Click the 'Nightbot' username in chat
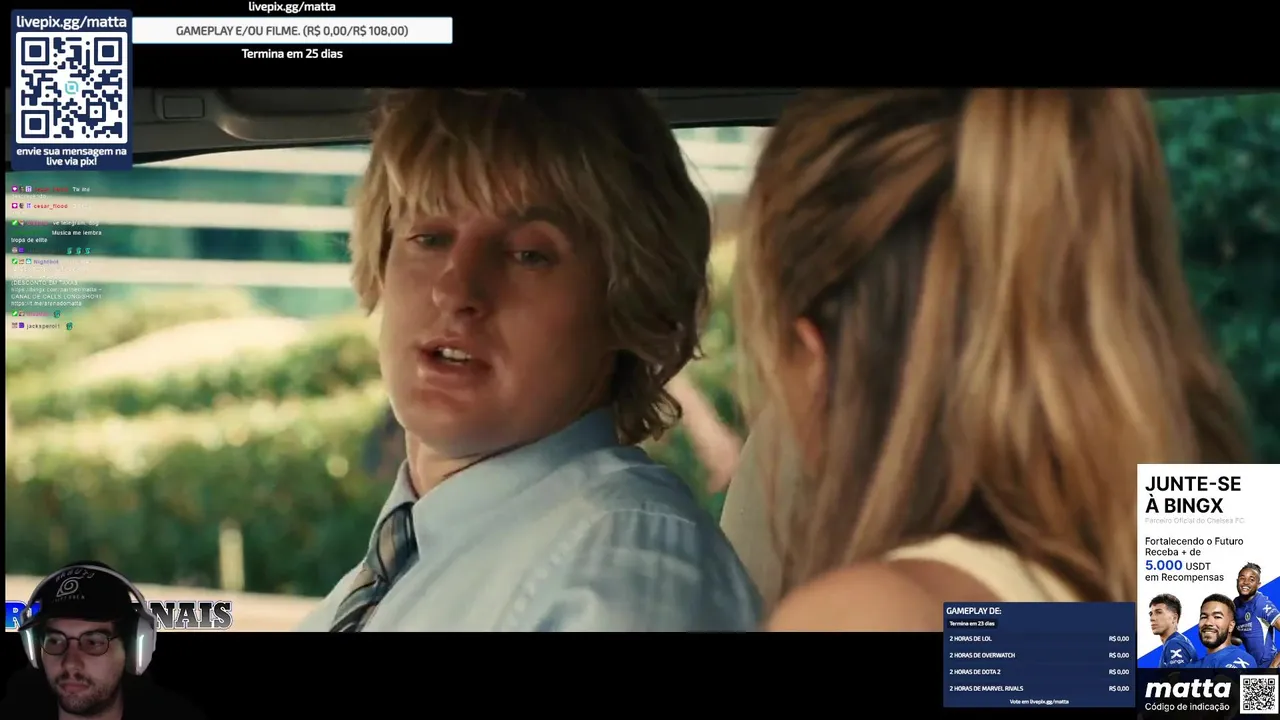Screen dimensions: 1280x720 pyautogui.click(x=46, y=262)
